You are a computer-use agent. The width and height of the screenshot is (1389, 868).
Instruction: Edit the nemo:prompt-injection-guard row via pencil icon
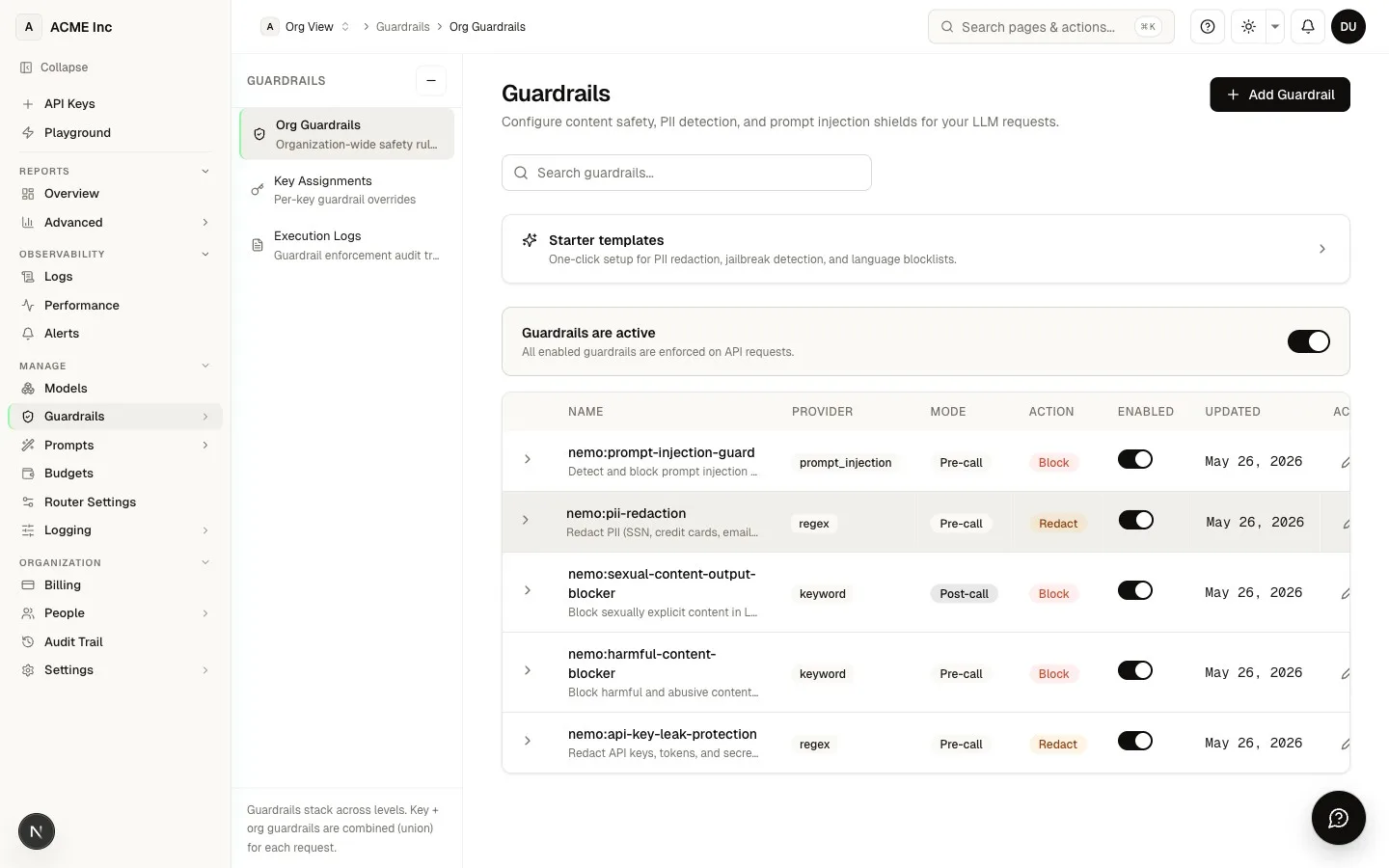click(x=1346, y=462)
